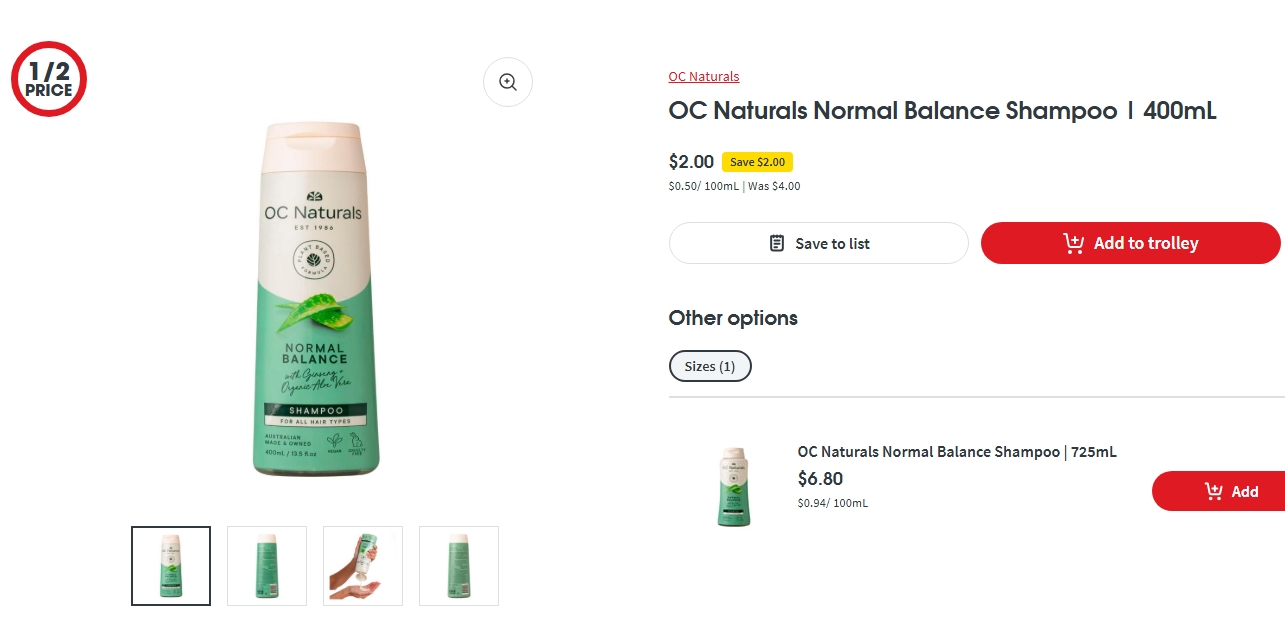Click the magnifier zoom icon on product image

[508, 82]
